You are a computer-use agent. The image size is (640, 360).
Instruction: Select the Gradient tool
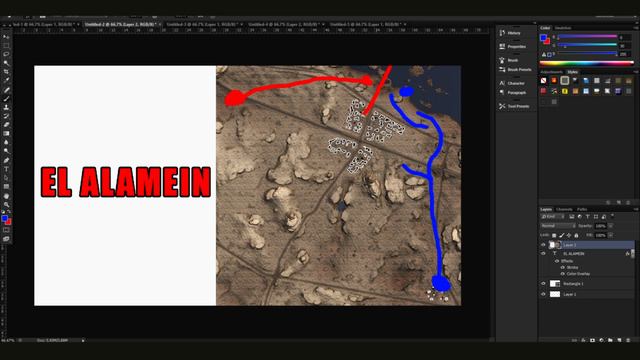pos(6,133)
